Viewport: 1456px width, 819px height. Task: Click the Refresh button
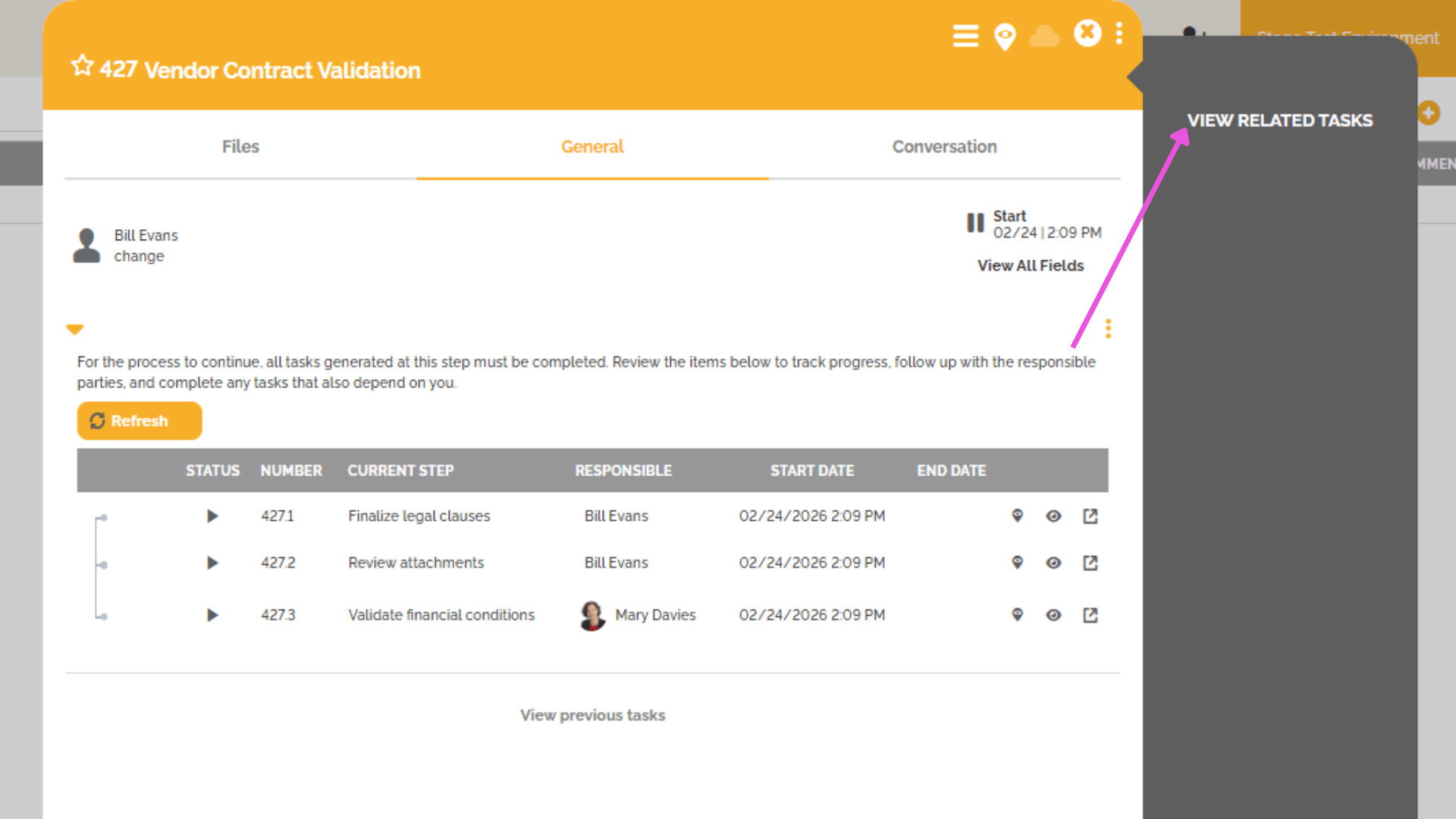tap(140, 421)
